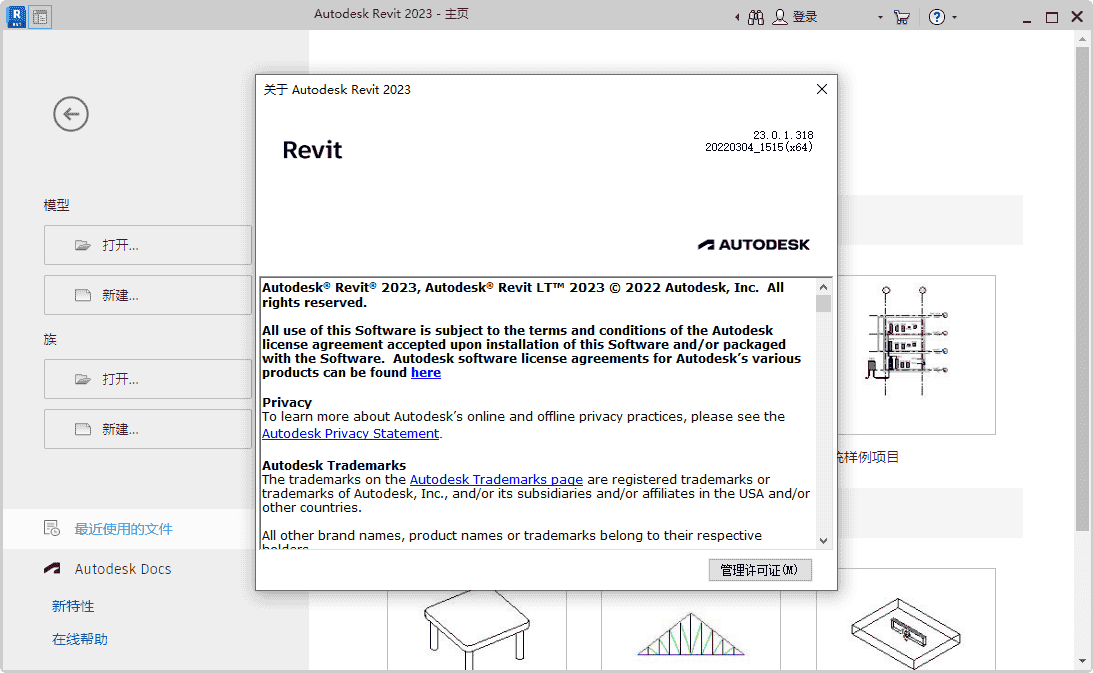Open the 'here' license agreements link
Image resolution: width=1093 pixels, height=673 pixels.
pyautogui.click(x=425, y=372)
